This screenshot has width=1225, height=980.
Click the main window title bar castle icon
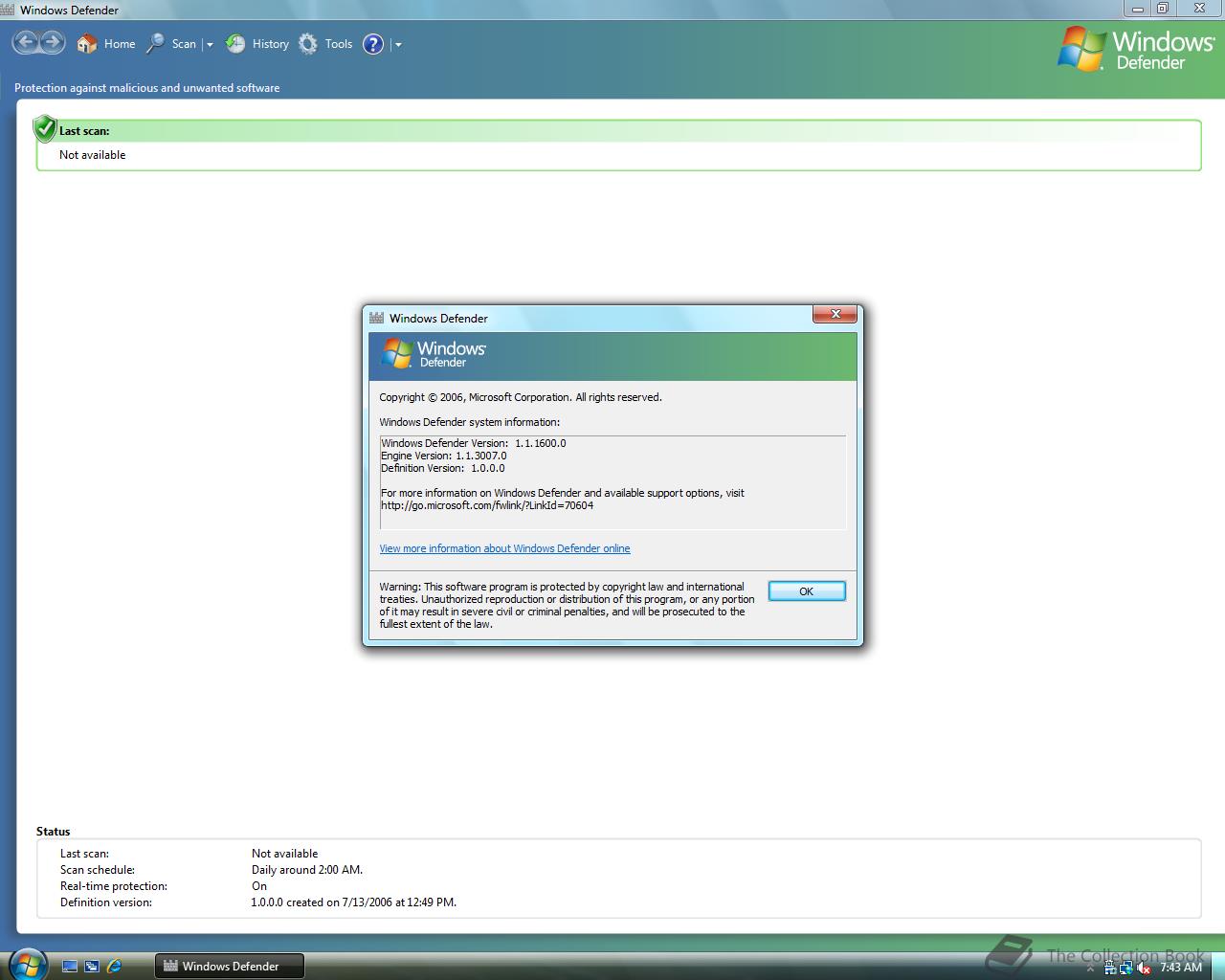point(8,10)
